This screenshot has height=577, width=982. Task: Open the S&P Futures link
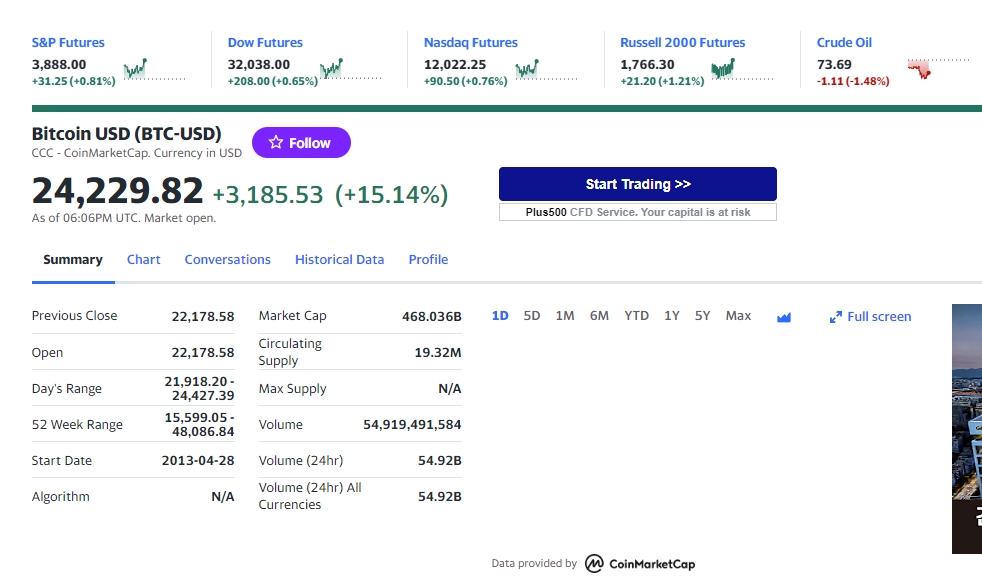click(x=68, y=43)
